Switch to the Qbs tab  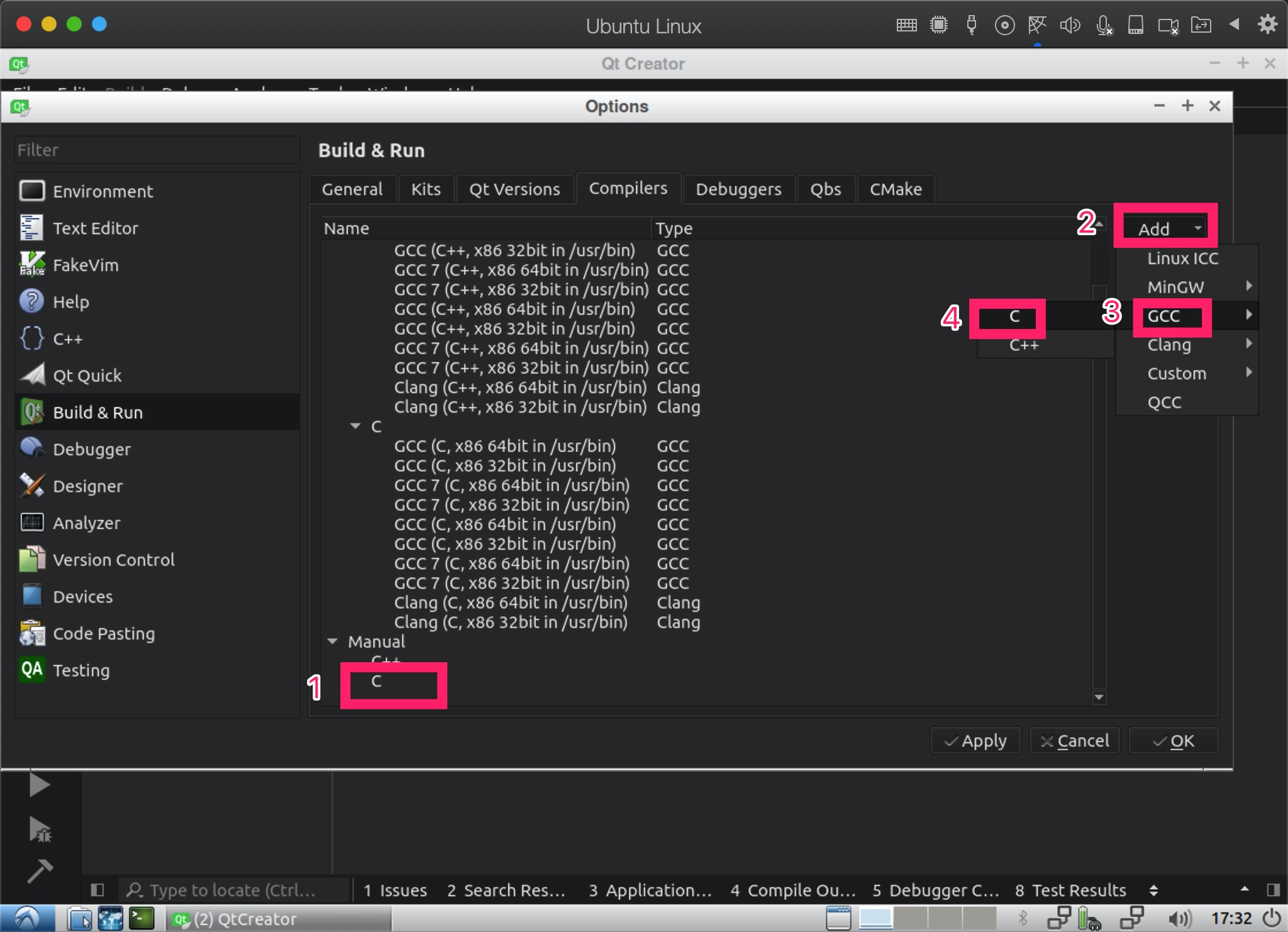(x=825, y=189)
